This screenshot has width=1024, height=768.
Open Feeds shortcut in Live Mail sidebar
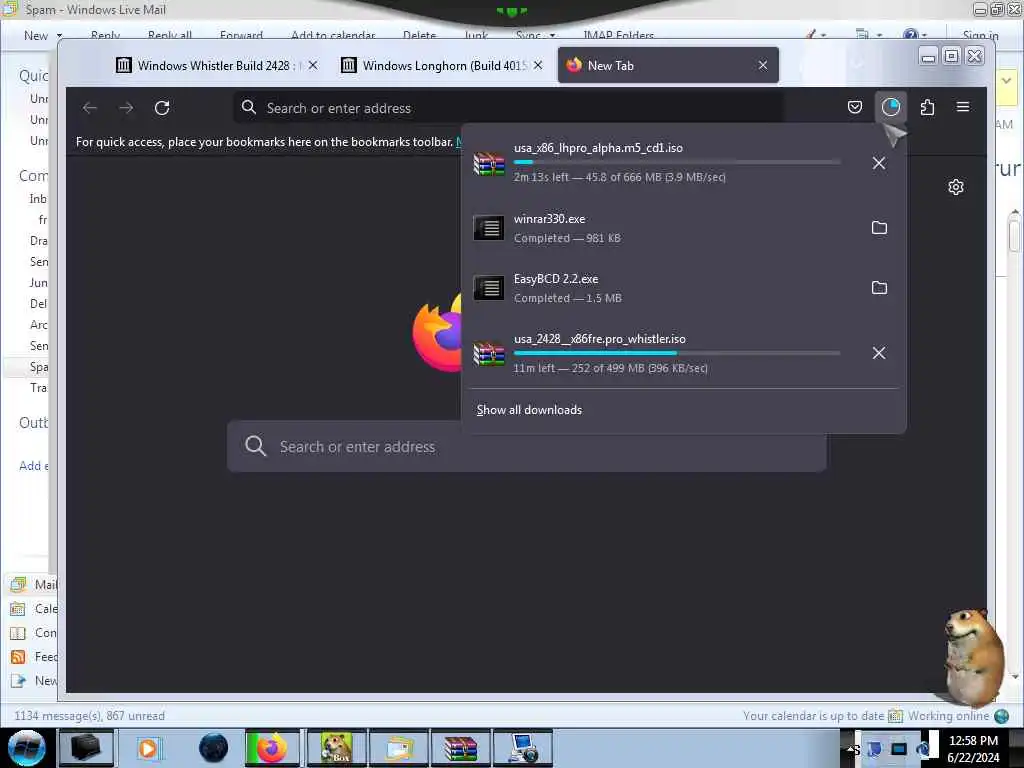(x=33, y=657)
